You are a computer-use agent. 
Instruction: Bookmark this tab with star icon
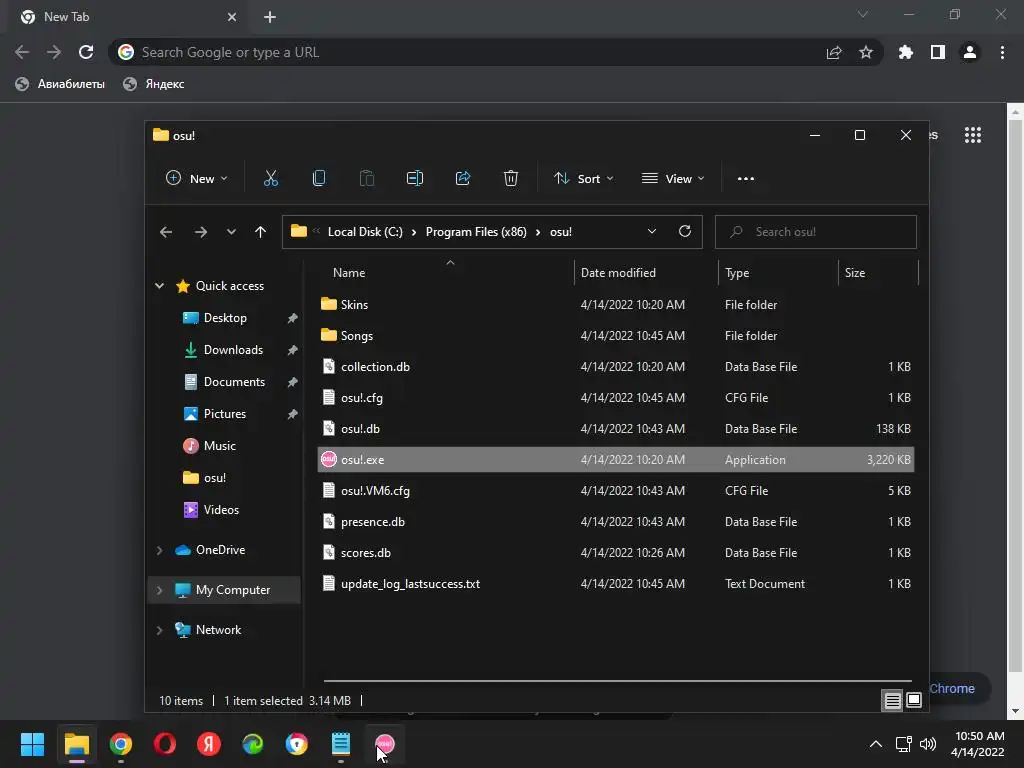pos(866,52)
